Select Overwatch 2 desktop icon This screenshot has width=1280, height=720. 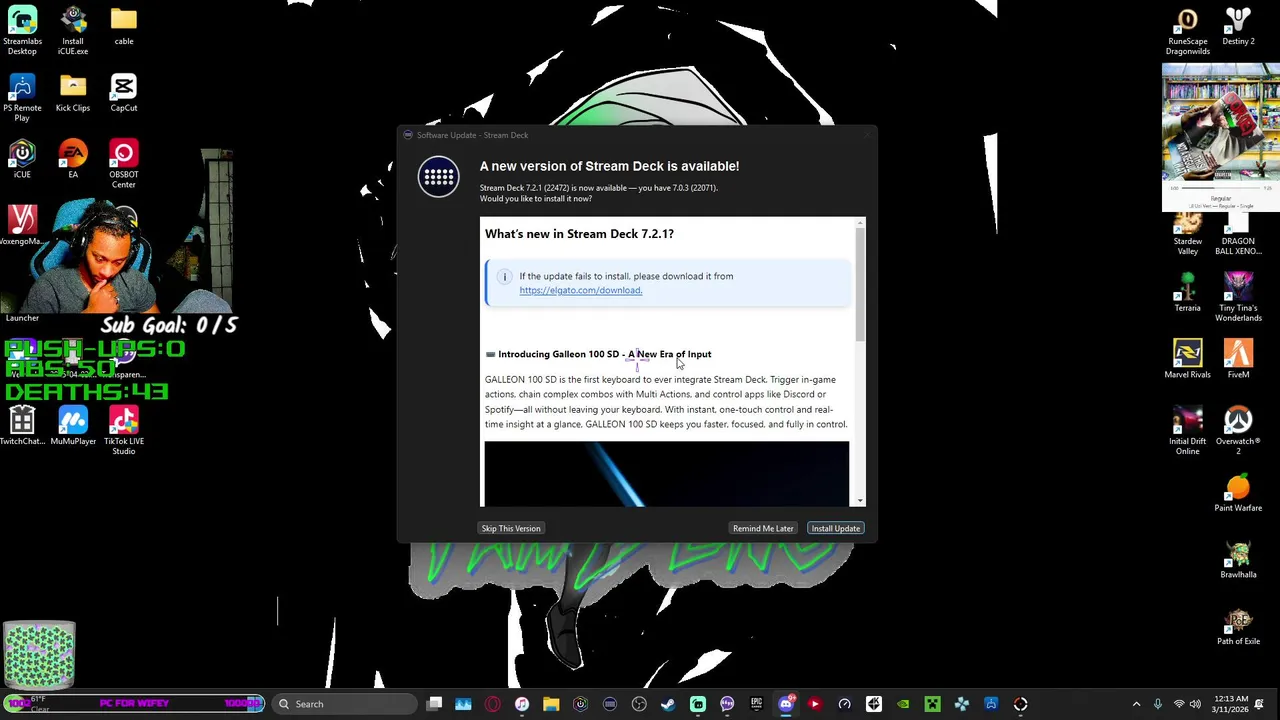(1238, 430)
